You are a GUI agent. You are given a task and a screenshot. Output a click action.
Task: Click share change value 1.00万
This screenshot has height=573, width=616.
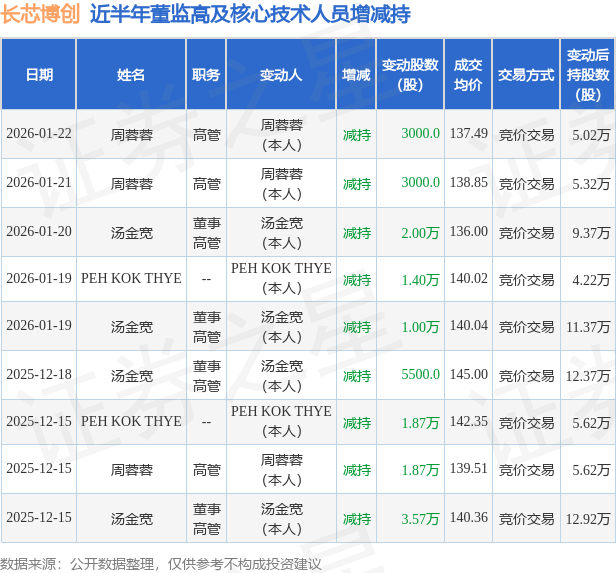pyautogui.click(x=420, y=327)
